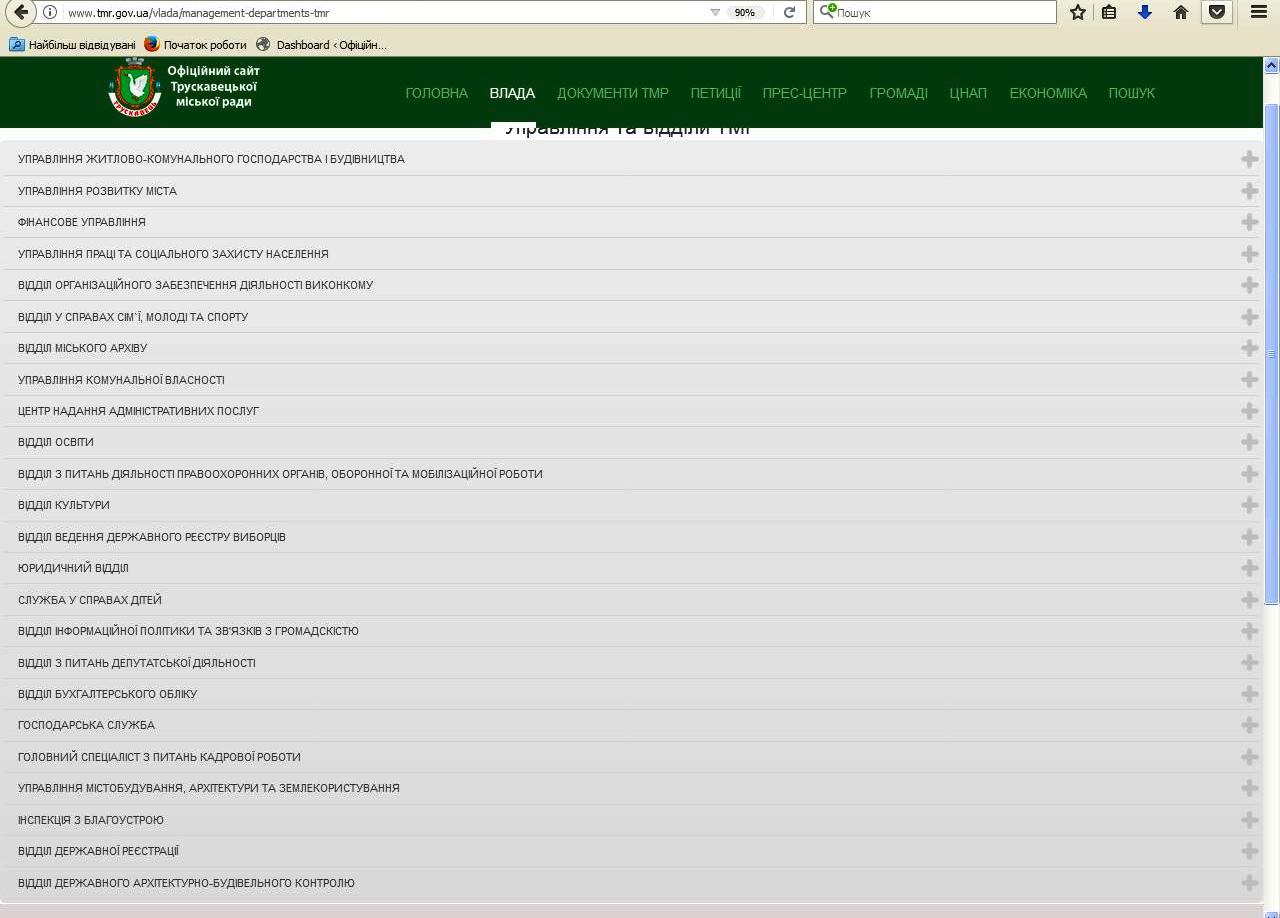
Task: Go to the browser home page icon
Action: pyautogui.click(x=1181, y=13)
